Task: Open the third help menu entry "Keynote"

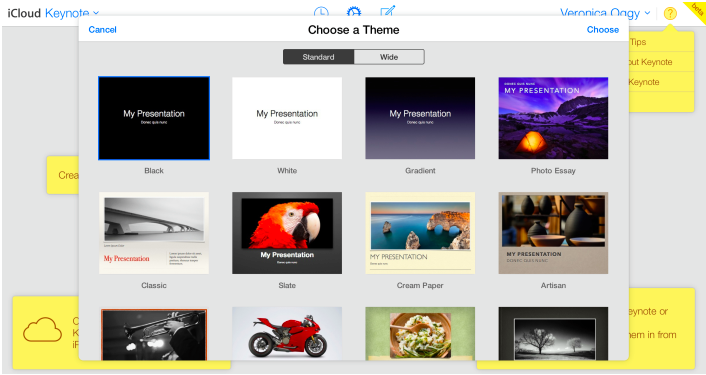Action: [x=661, y=82]
